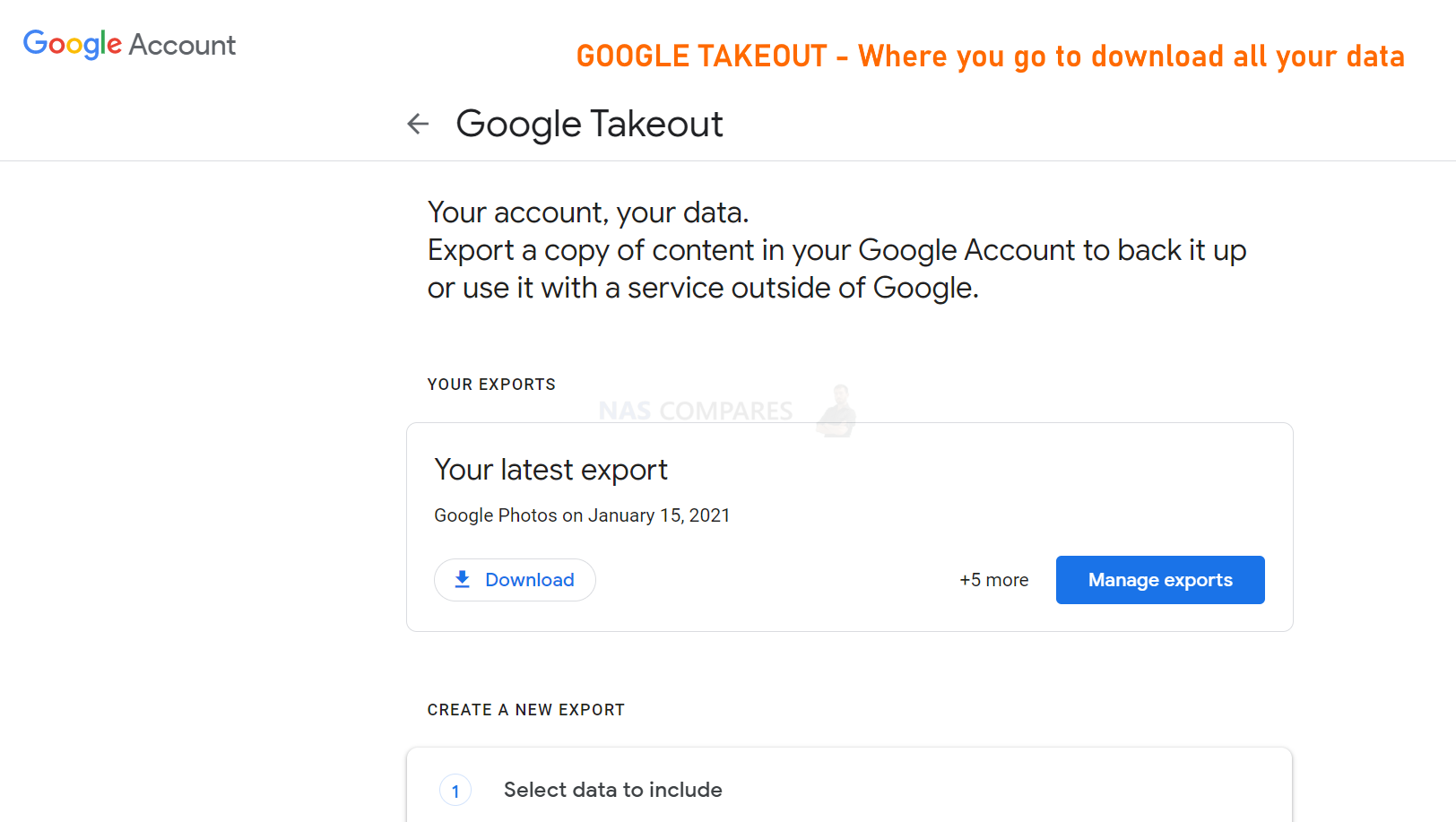Click the Your latest export heading

pos(550,470)
